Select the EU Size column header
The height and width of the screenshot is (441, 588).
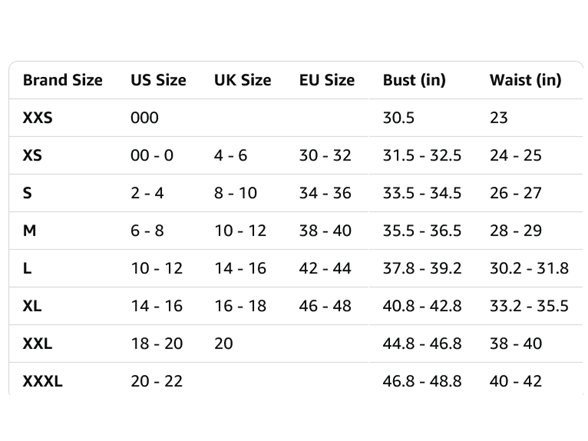pos(327,80)
